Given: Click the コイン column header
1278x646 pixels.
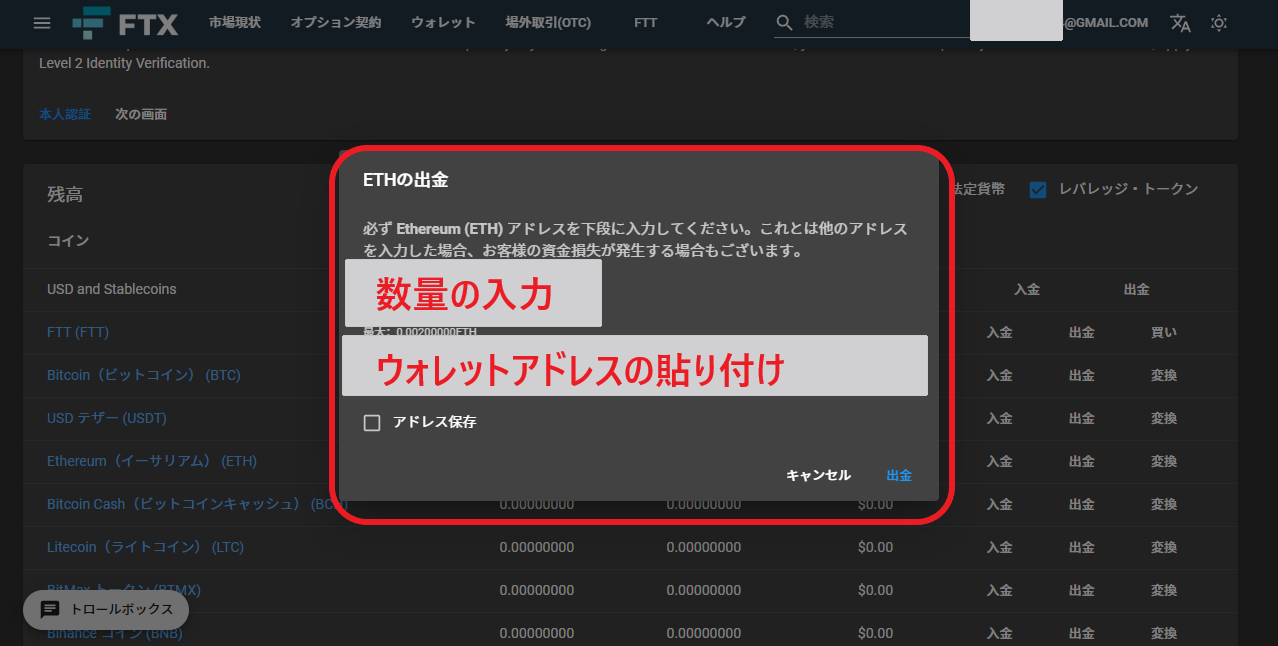Looking at the screenshot, I should click(68, 241).
